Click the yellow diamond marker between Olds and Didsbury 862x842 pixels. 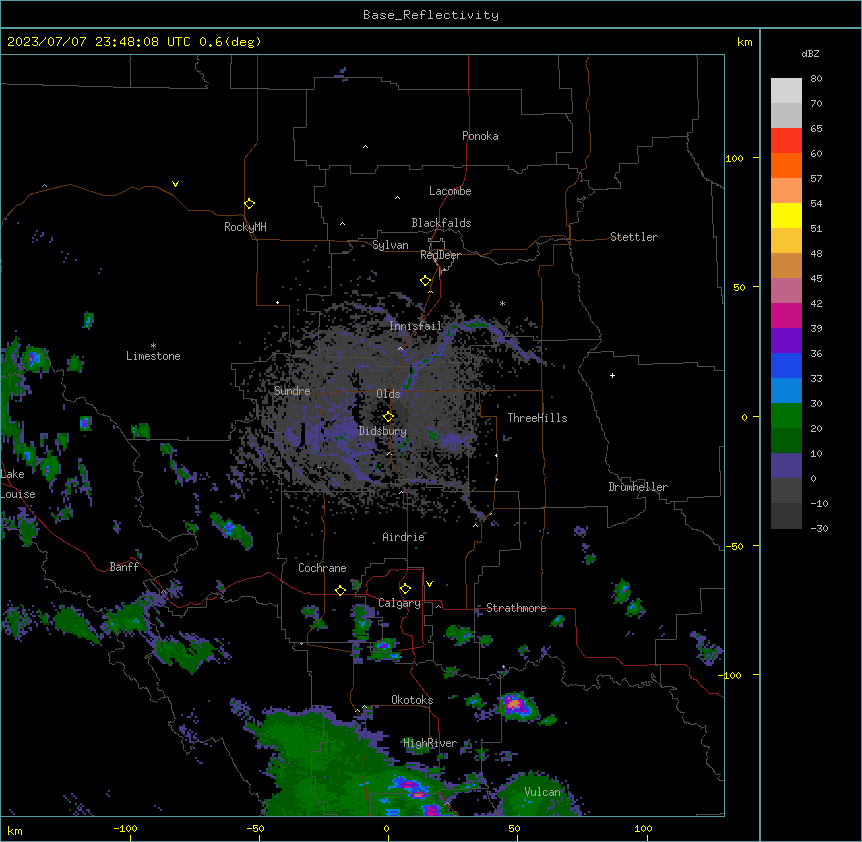click(x=388, y=417)
